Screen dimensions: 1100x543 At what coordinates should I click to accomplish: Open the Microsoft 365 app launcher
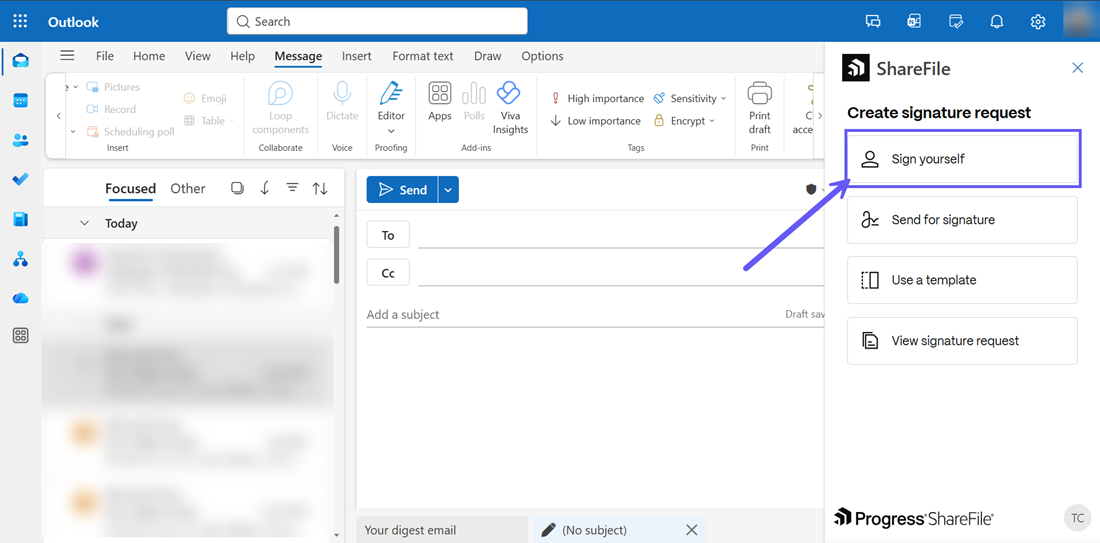point(20,21)
